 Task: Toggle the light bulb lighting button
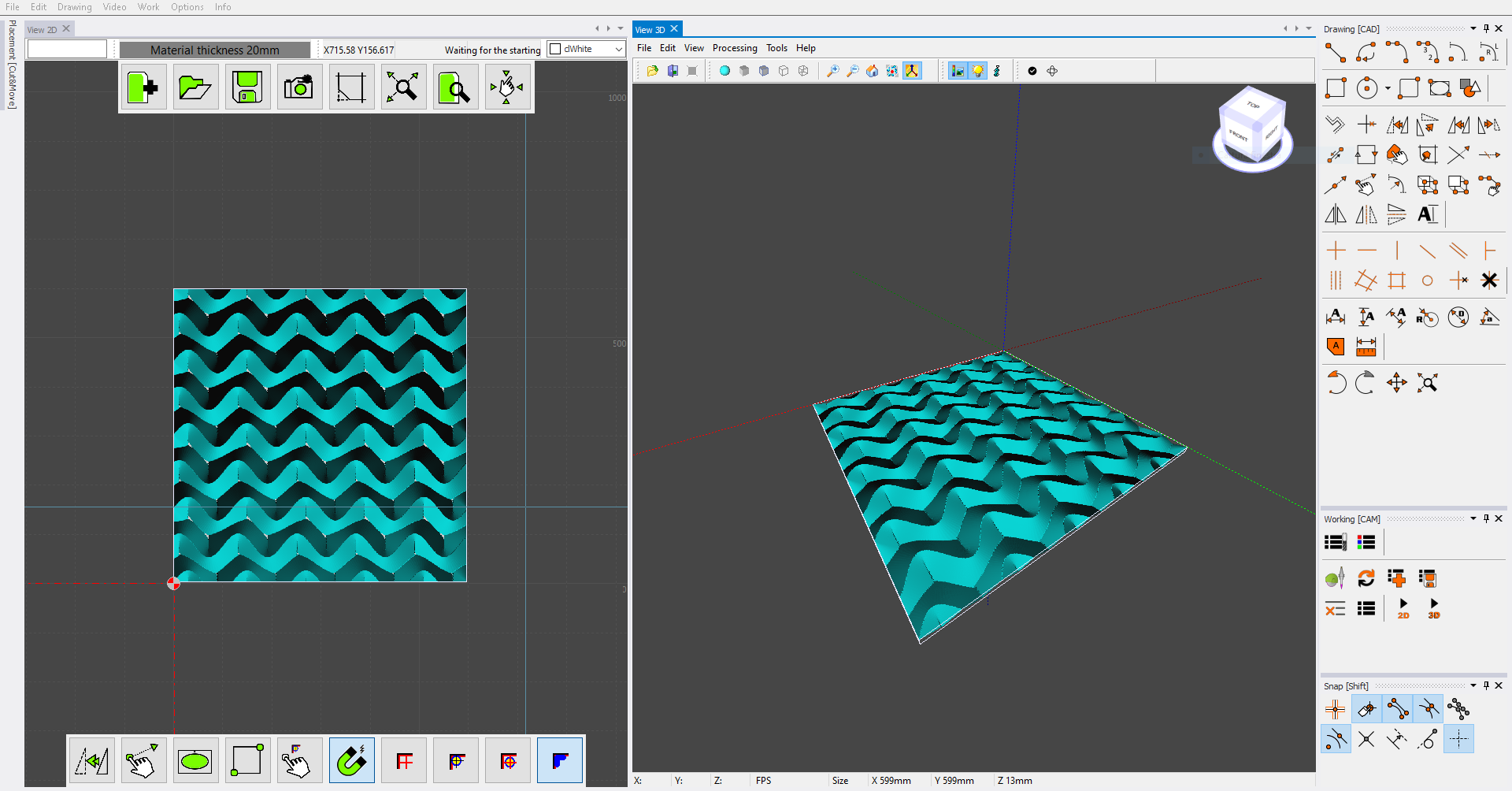click(x=977, y=71)
